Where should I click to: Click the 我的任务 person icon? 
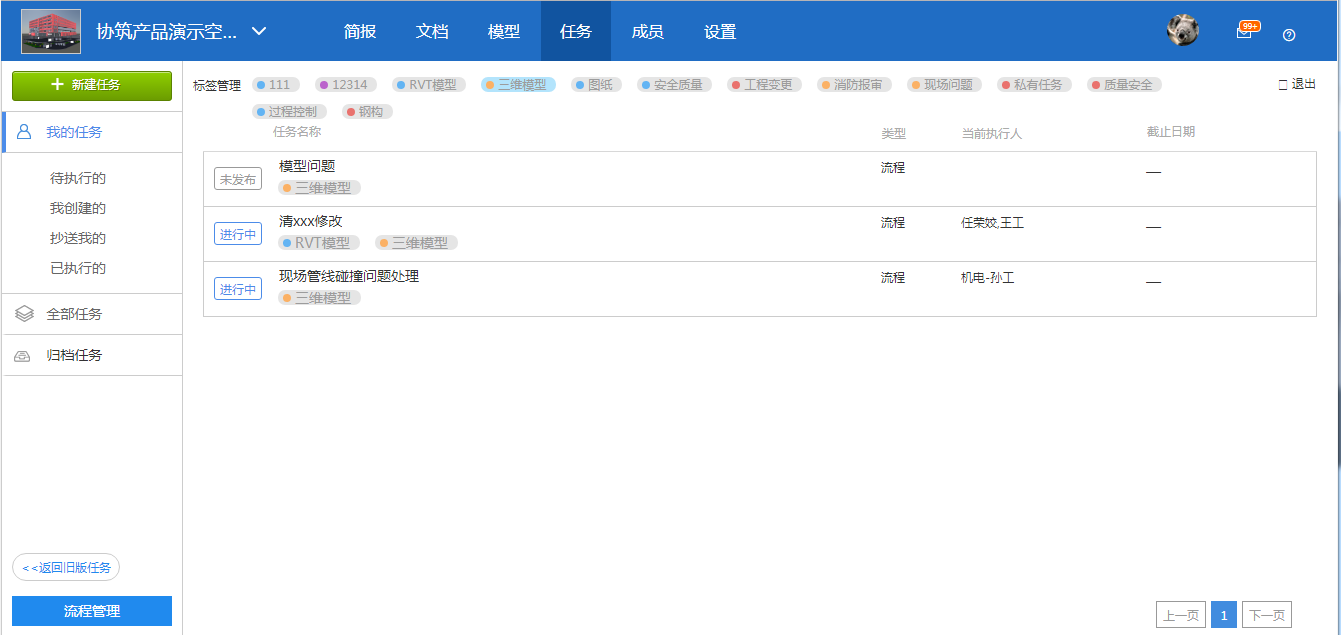(x=24, y=131)
